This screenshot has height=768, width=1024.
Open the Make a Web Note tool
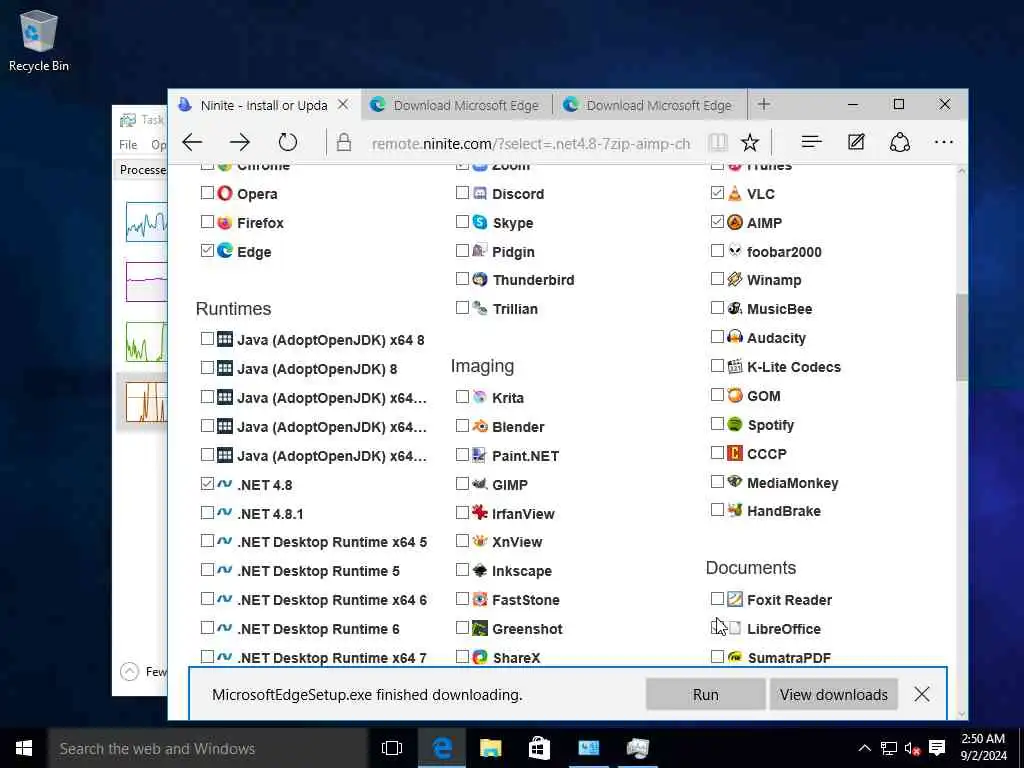tap(856, 142)
